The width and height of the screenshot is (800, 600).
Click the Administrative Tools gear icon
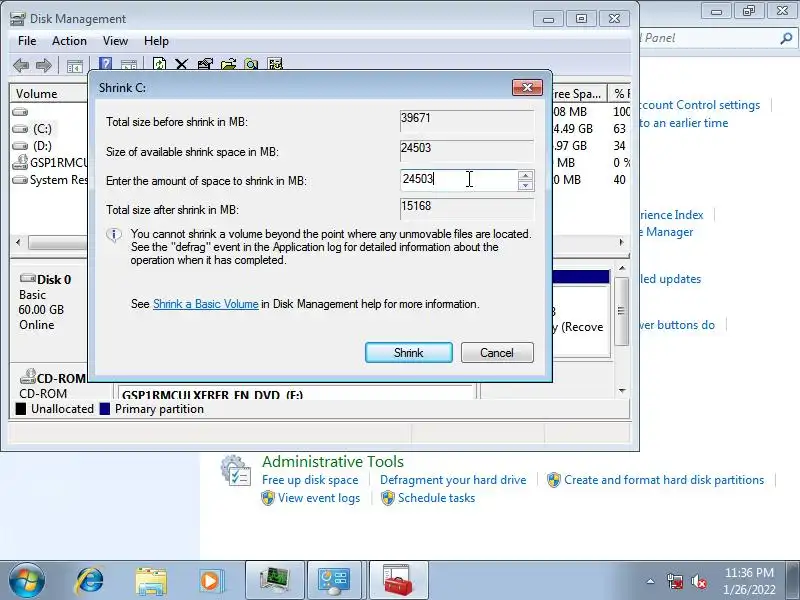tap(236, 470)
